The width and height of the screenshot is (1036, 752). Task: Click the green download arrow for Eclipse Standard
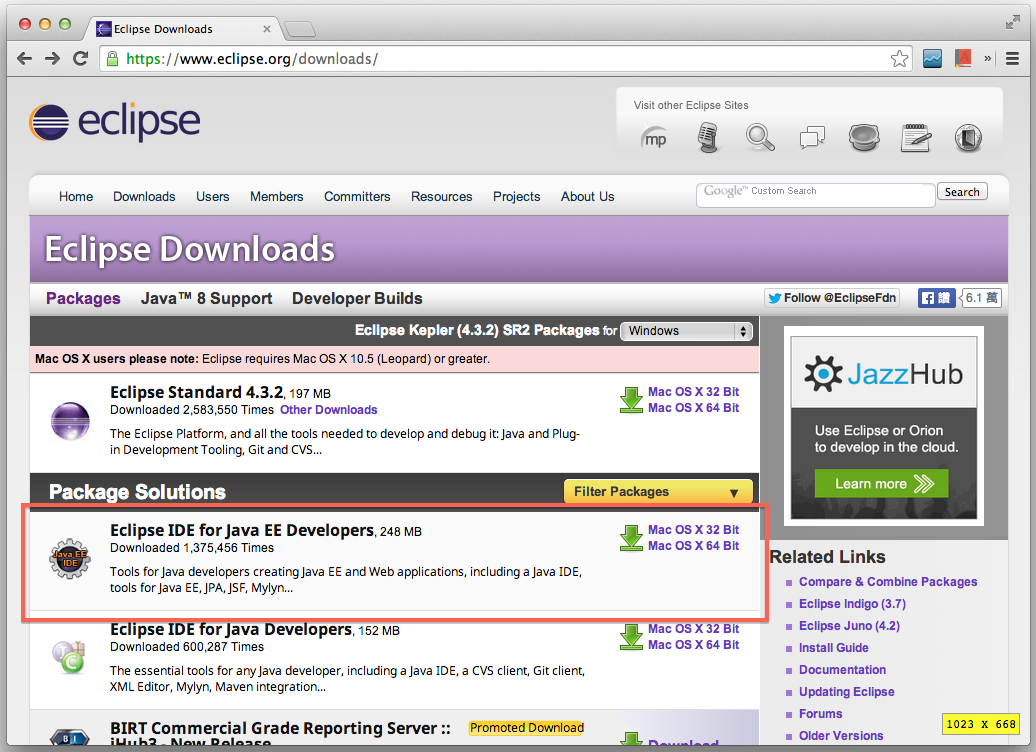(631, 400)
